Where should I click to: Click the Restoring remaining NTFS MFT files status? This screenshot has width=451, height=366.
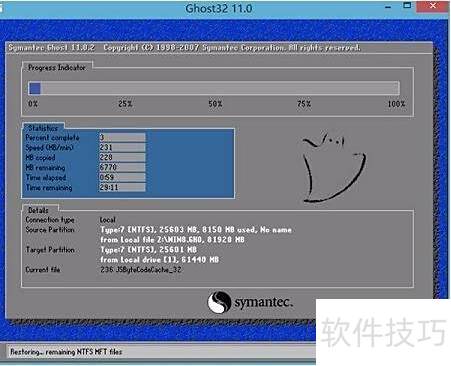66,352
